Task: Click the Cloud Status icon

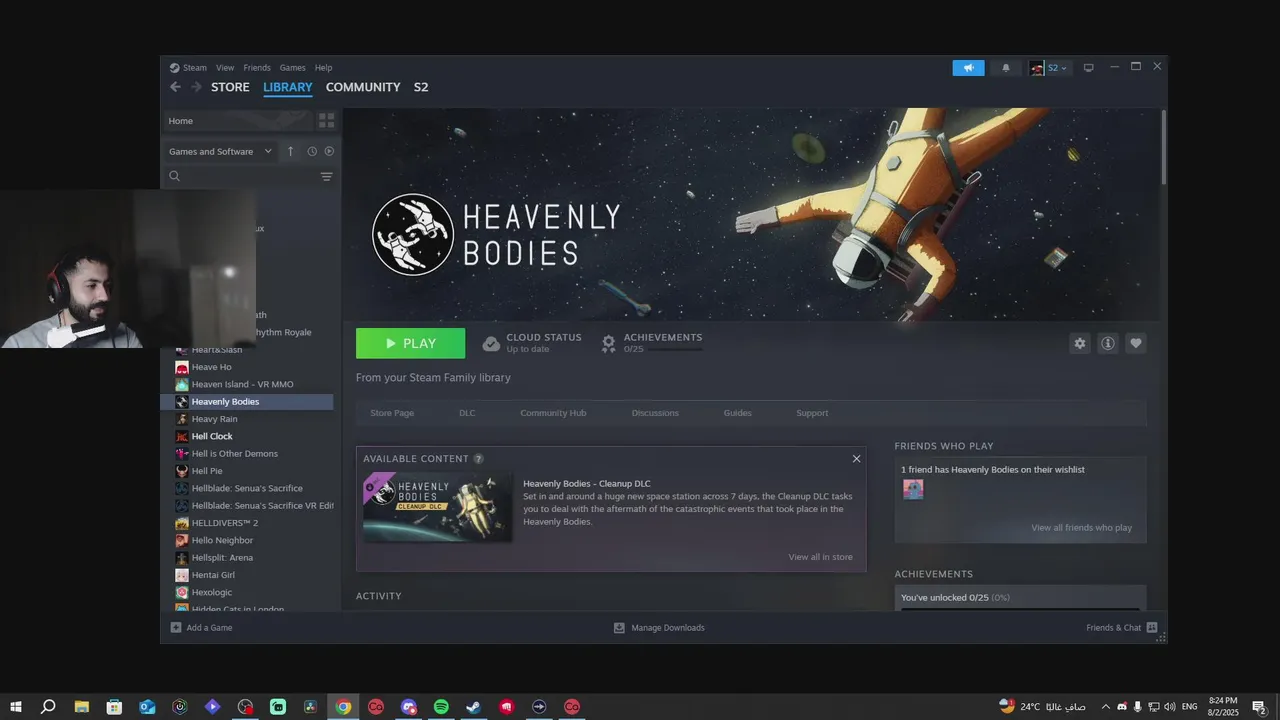Action: [x=491, y=343]
